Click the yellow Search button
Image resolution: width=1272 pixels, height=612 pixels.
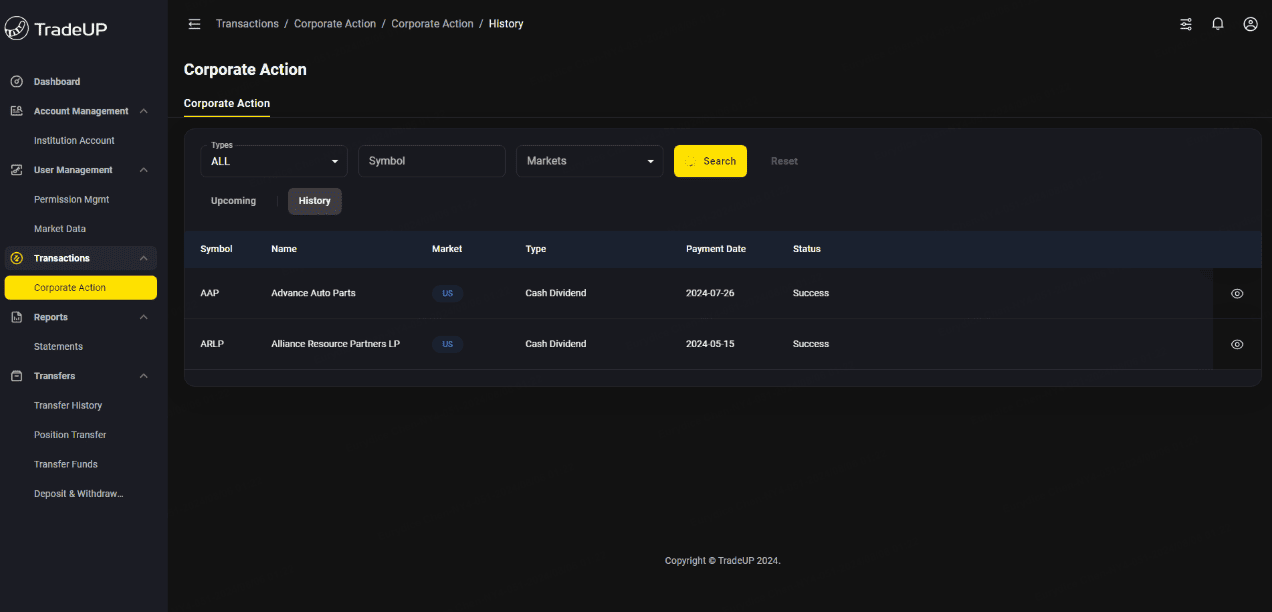point(710,161)
